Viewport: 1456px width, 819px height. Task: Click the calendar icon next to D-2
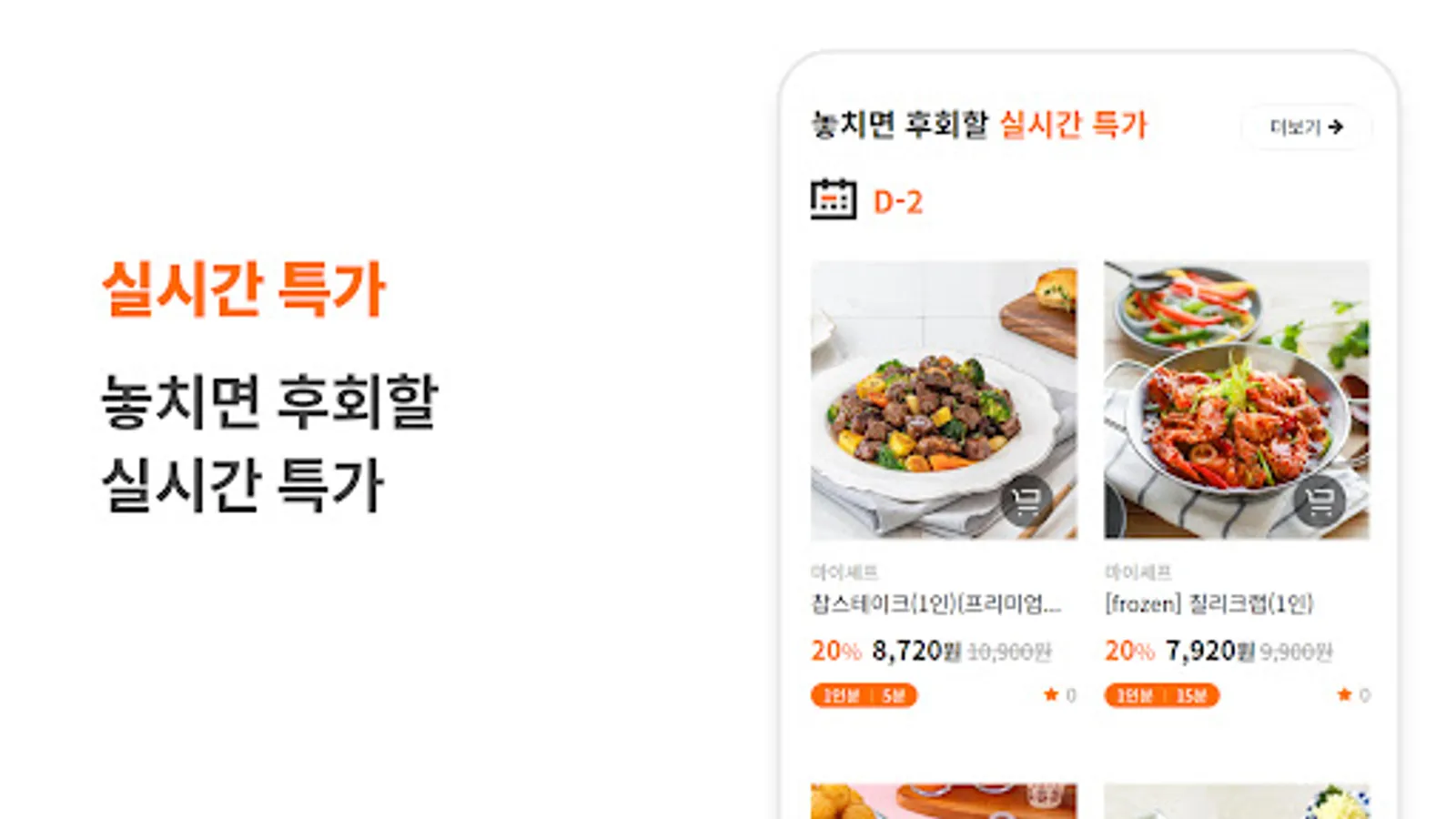coord(833,199)
